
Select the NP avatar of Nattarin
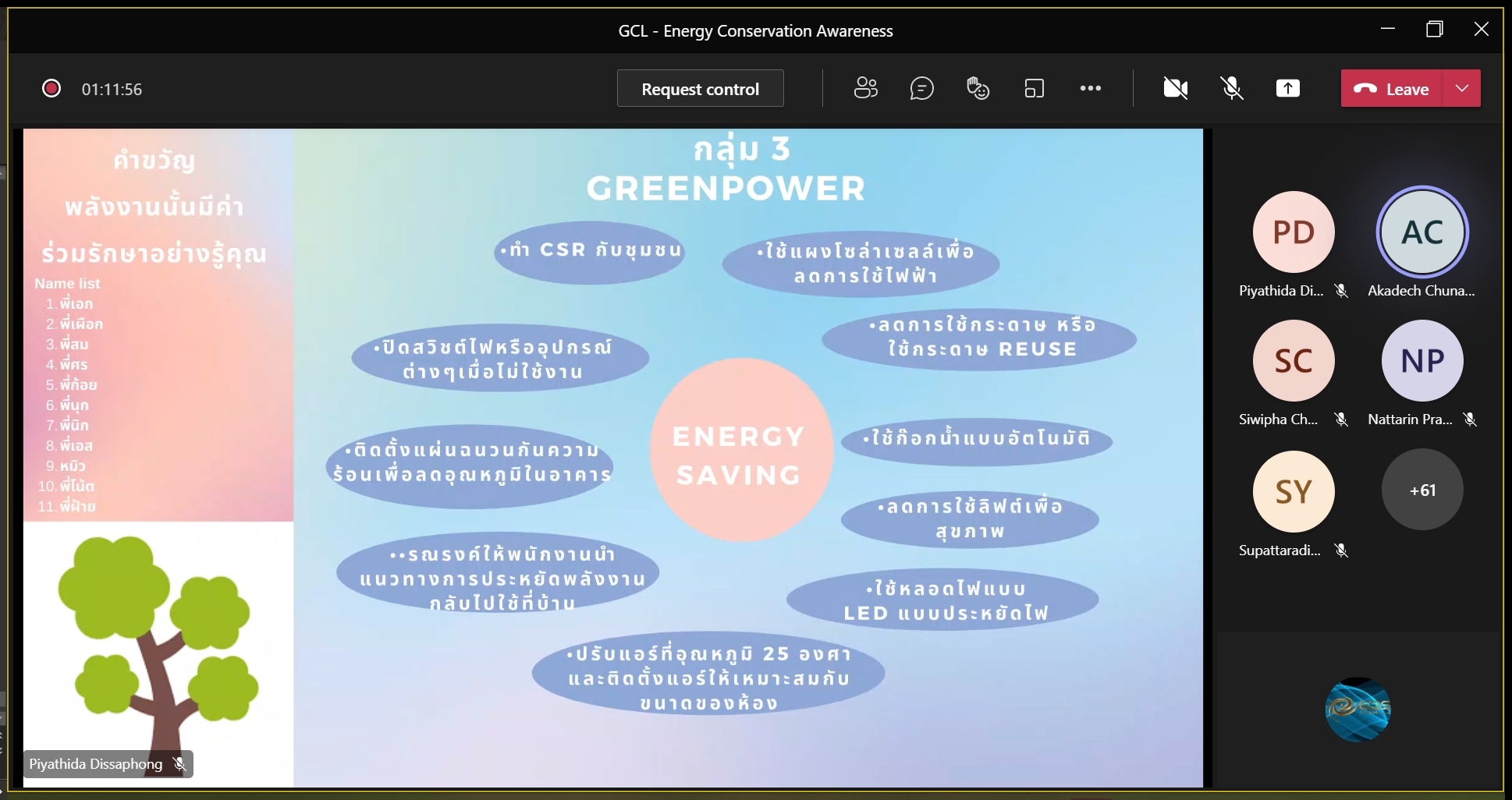pyautogui.click(x=1422, y=361)
